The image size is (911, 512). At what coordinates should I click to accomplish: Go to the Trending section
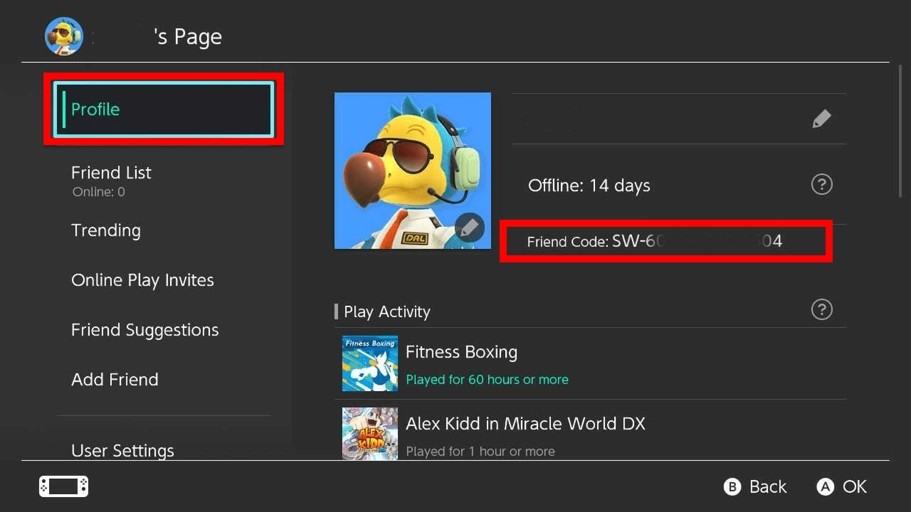pos(106,230)
